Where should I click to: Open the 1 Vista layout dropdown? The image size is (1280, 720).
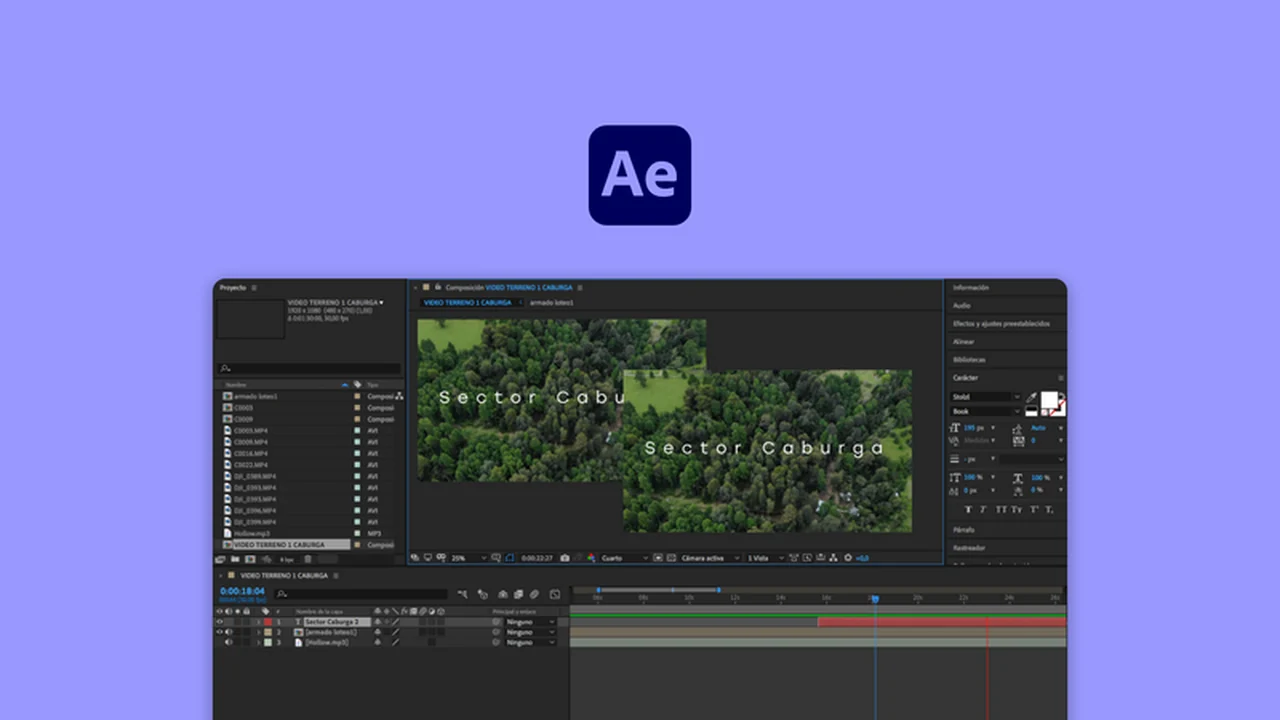point(765,558)
